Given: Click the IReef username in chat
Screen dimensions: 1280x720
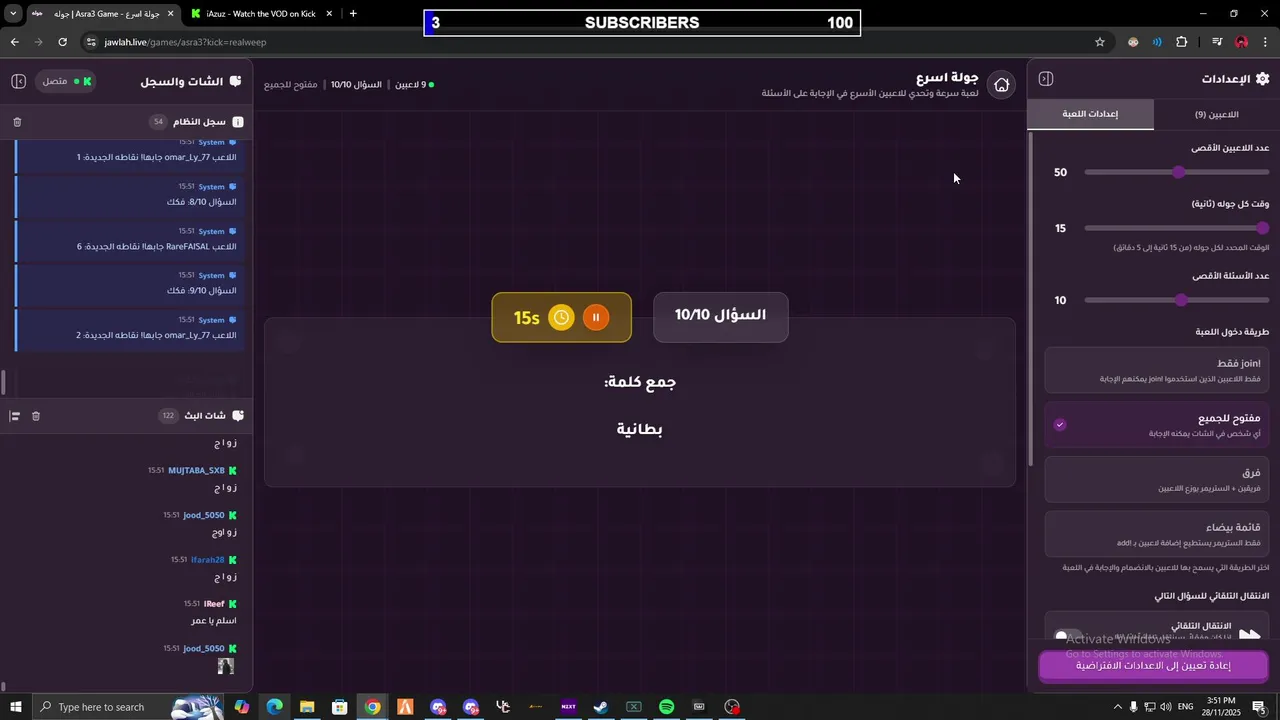Looking at the screenshot, I should (x=214, y=604).
